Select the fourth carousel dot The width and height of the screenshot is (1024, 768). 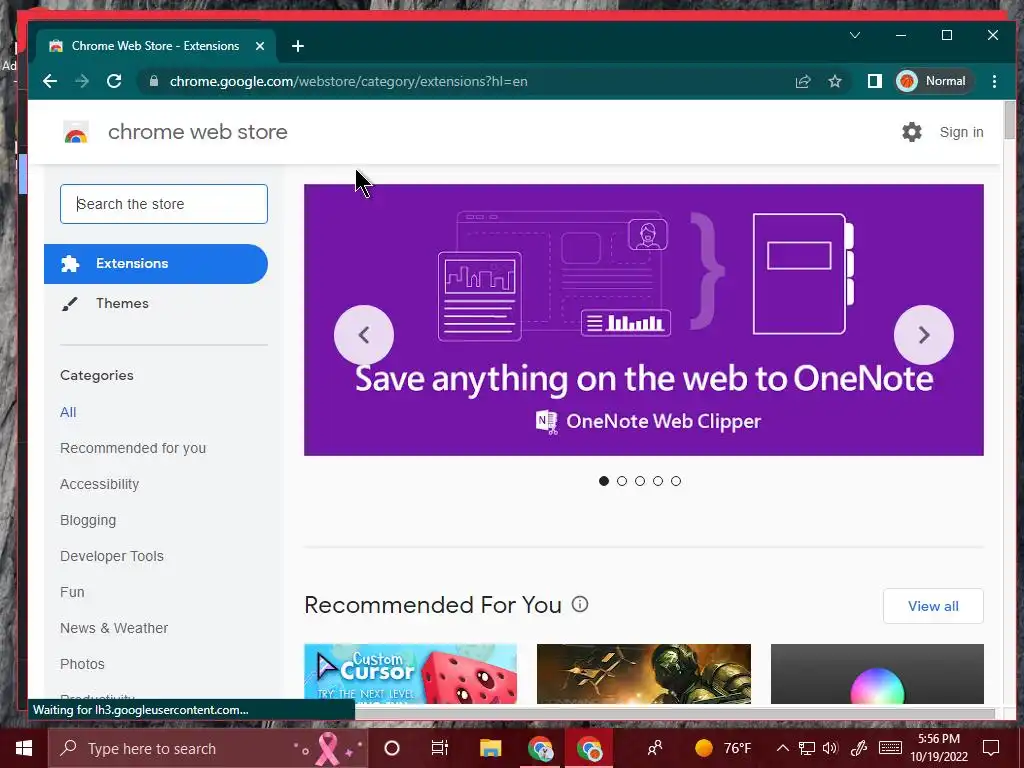658,481
